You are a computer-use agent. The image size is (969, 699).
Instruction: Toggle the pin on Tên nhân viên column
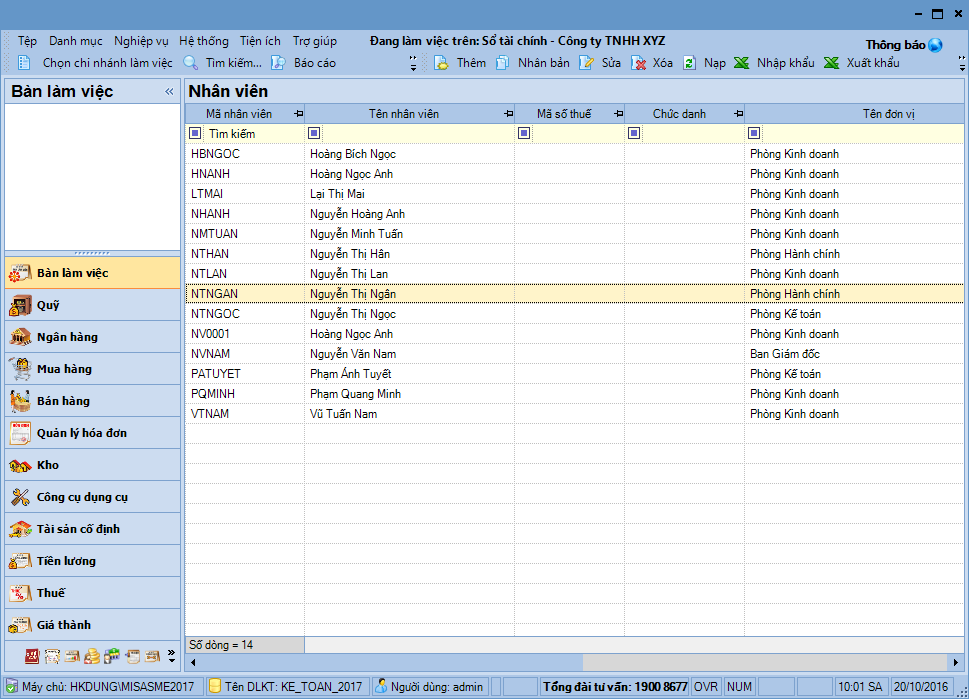pyautogui.click(x=508, y=114)
